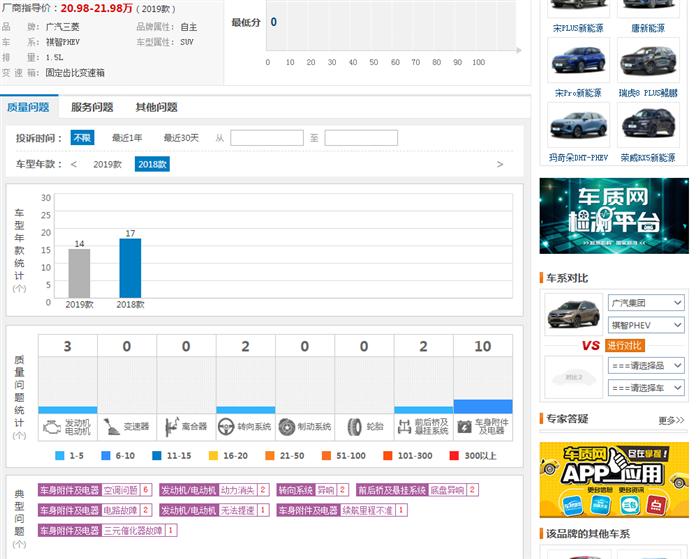Open the 请选择车 compare series dropdown
Screen dimensions: 700x559
click(x=646, y=388)
